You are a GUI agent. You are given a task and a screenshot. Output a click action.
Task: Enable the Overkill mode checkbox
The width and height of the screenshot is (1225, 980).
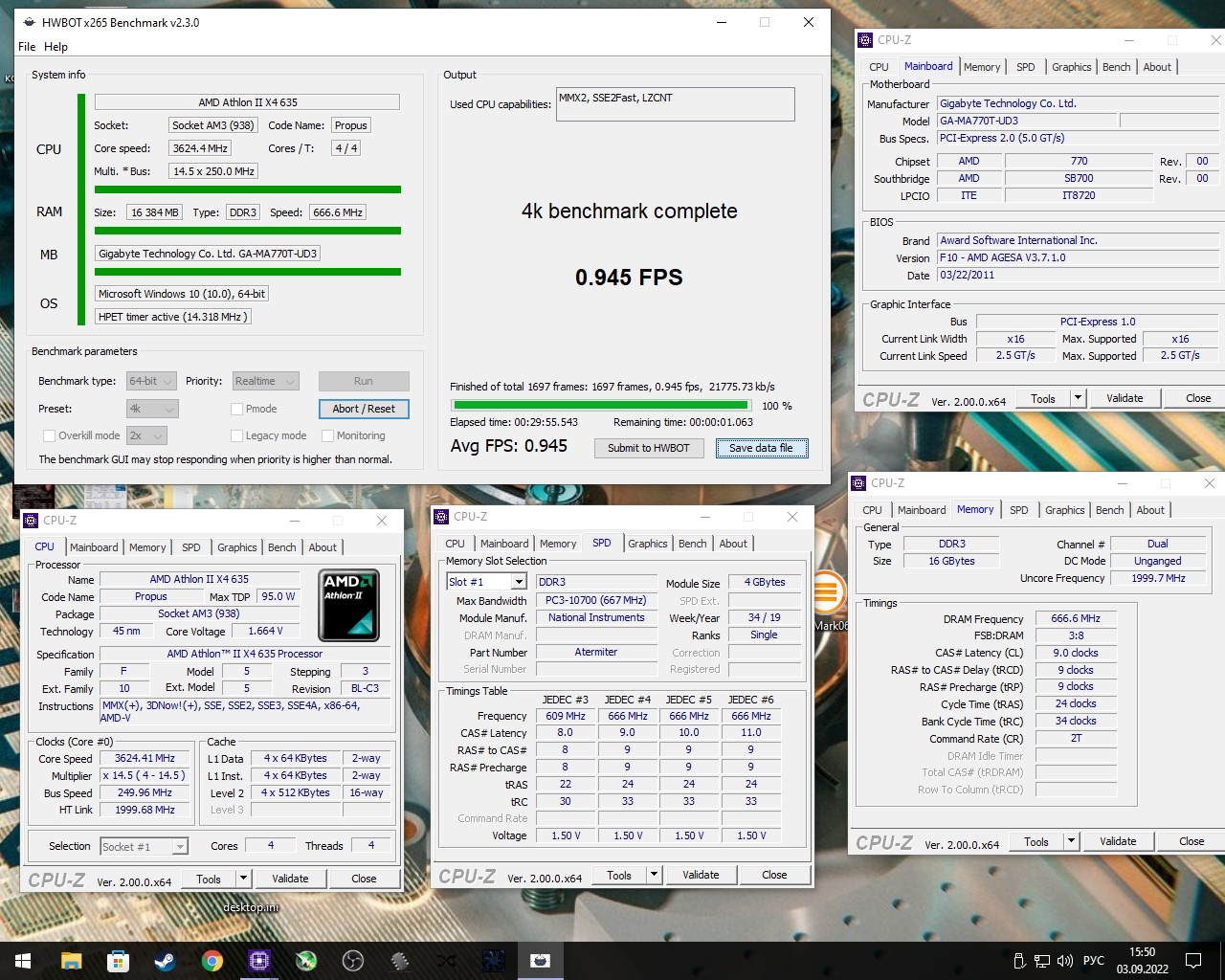49,435
